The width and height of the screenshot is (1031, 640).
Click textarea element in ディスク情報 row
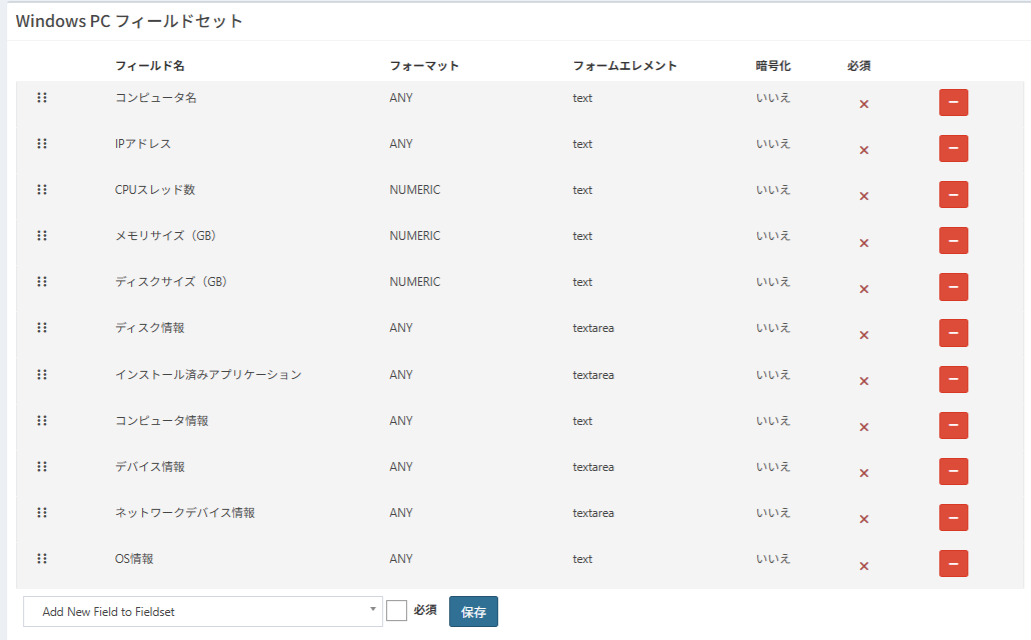pyautogui.click(x=593, y=328)
